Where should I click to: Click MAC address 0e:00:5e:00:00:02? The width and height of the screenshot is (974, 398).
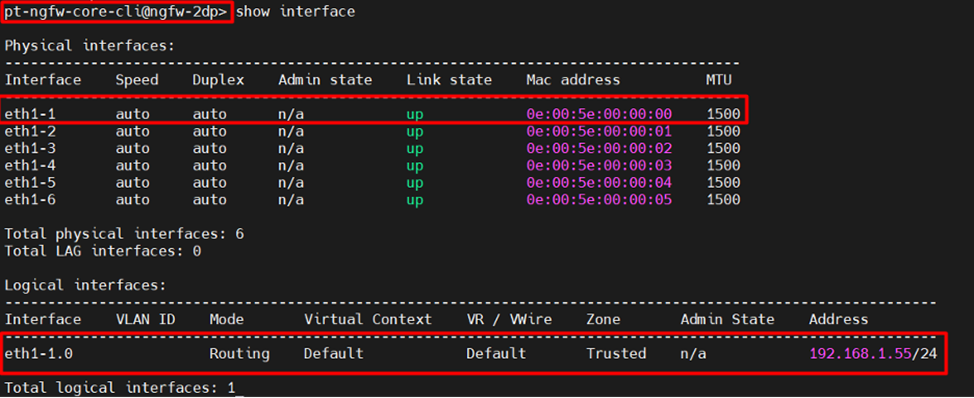599,148
